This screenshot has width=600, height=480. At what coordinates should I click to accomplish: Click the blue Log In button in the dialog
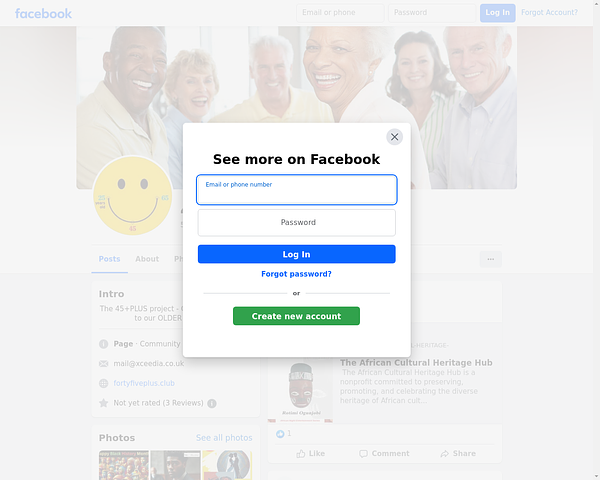pyautogui.click(x=297, y=254)
